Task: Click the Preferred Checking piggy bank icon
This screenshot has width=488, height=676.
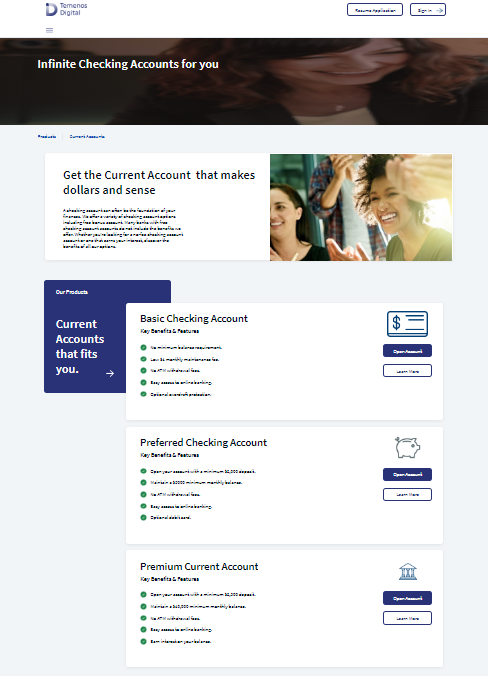Action: point(407,447)
